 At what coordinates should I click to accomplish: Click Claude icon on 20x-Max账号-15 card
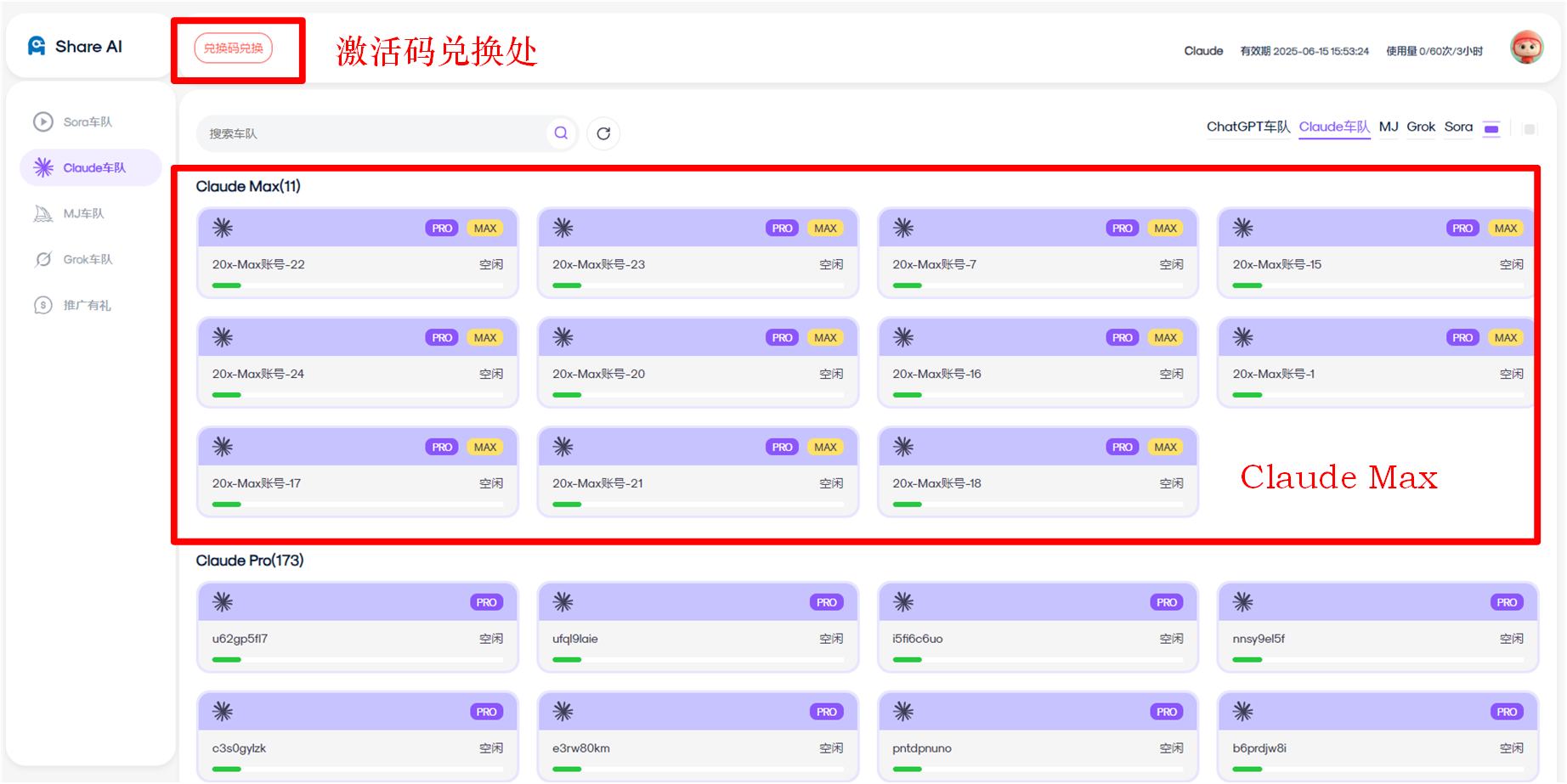1243,228
